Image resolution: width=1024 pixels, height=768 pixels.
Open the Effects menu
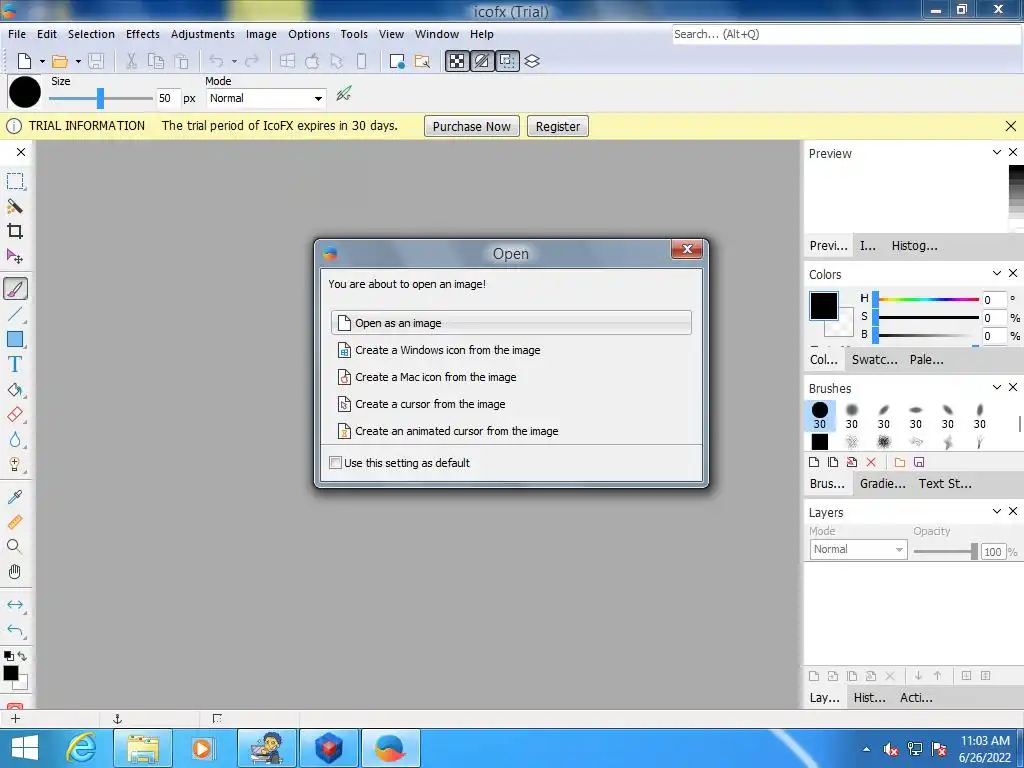142,34
